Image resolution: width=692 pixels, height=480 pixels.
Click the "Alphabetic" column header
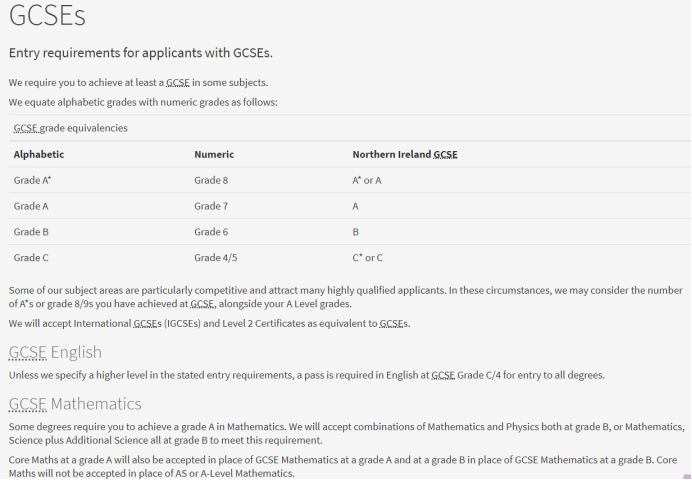[39, 155]
